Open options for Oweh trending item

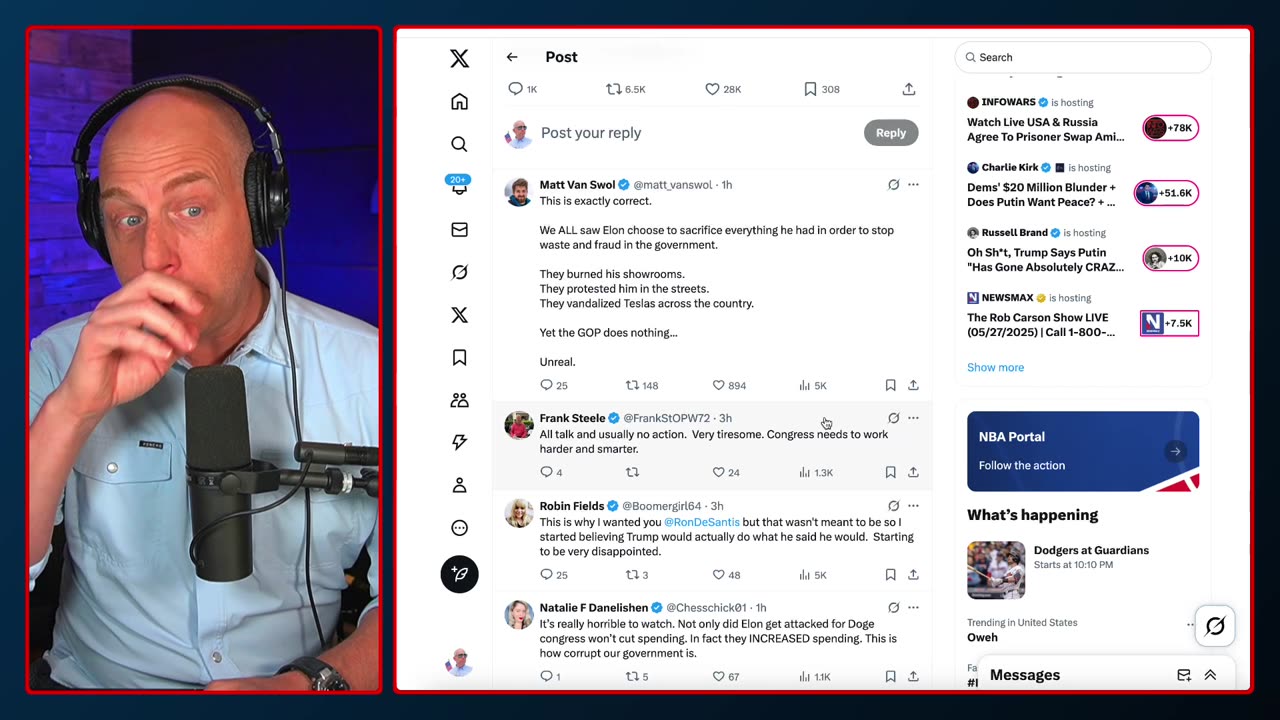click(1189, 624)
